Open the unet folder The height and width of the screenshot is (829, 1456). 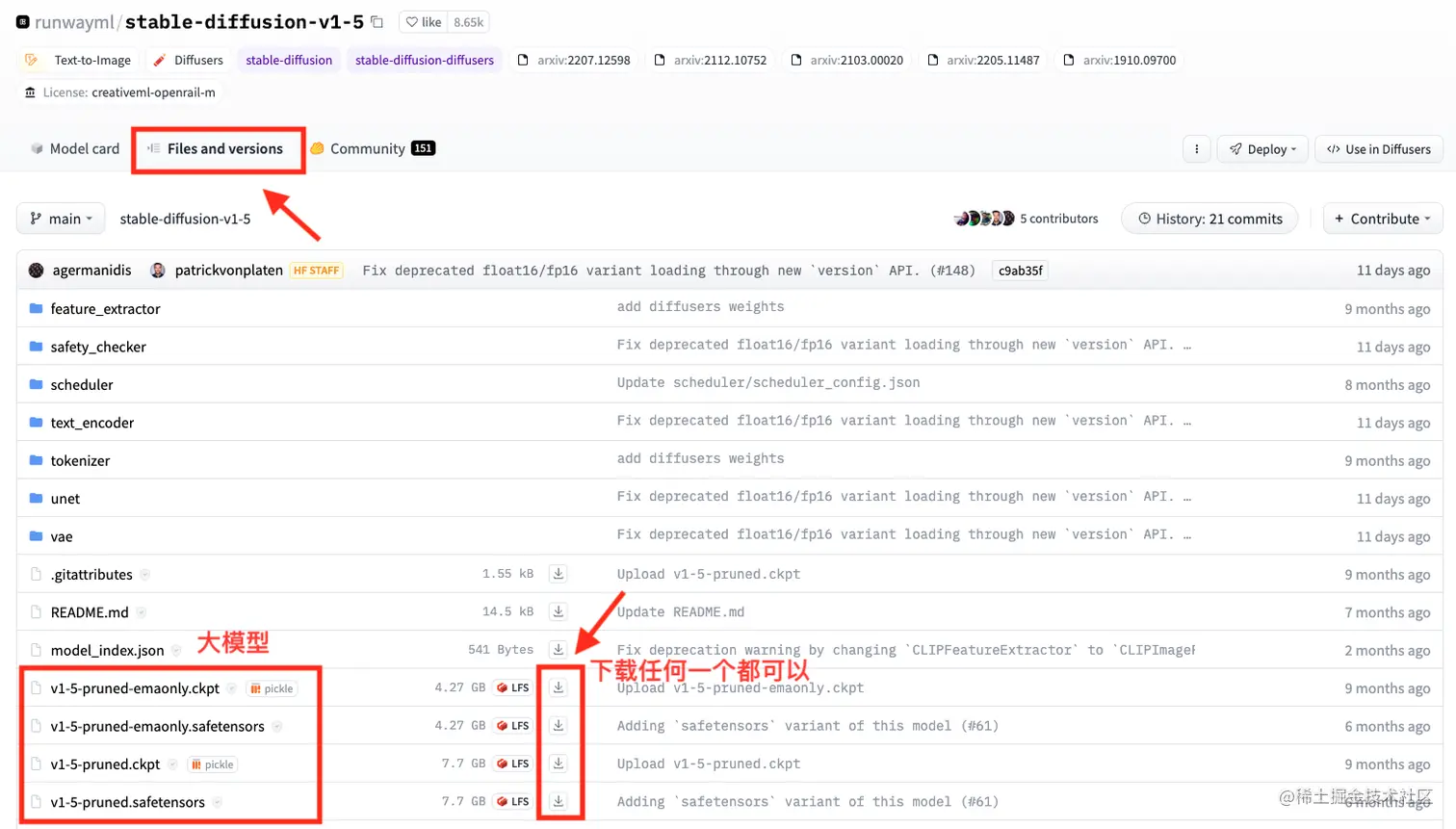65,499
